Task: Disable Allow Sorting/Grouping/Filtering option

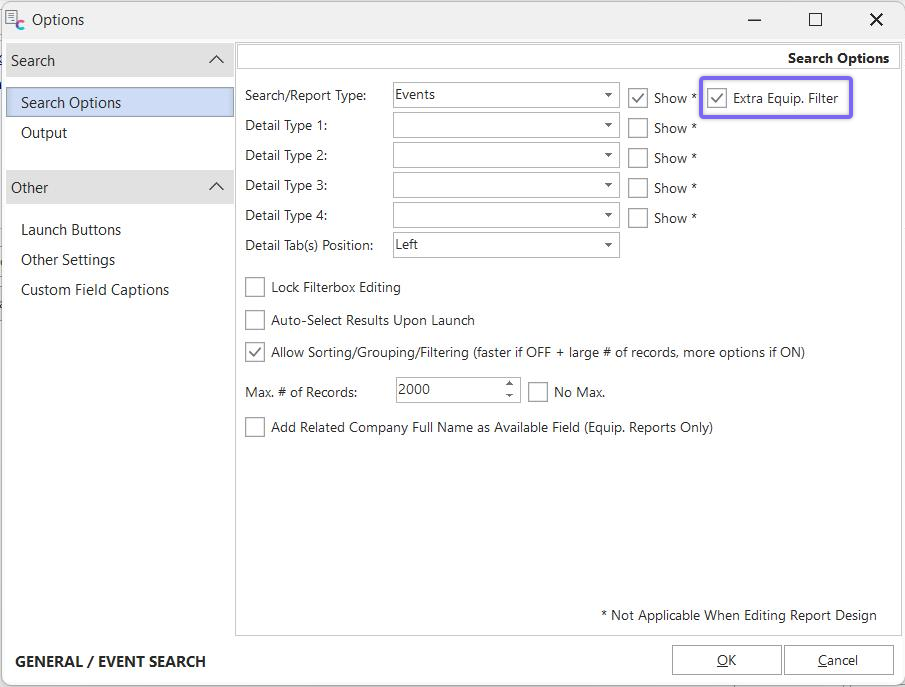Action: click(x=255, y=352)
